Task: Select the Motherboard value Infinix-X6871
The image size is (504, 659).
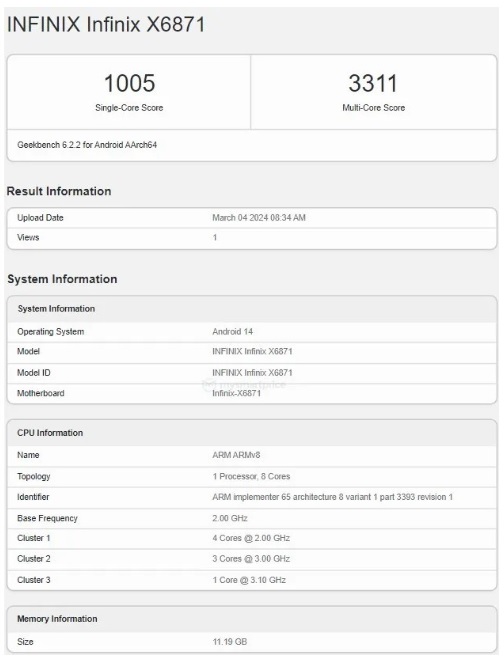Action: (x=236, y=393)
